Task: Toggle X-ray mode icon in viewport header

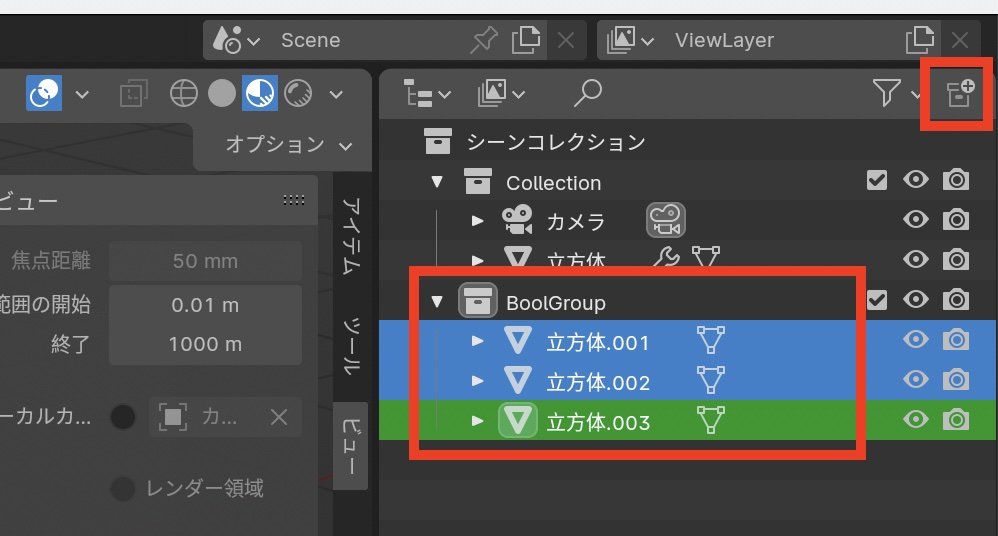Action: coord(132,94)
